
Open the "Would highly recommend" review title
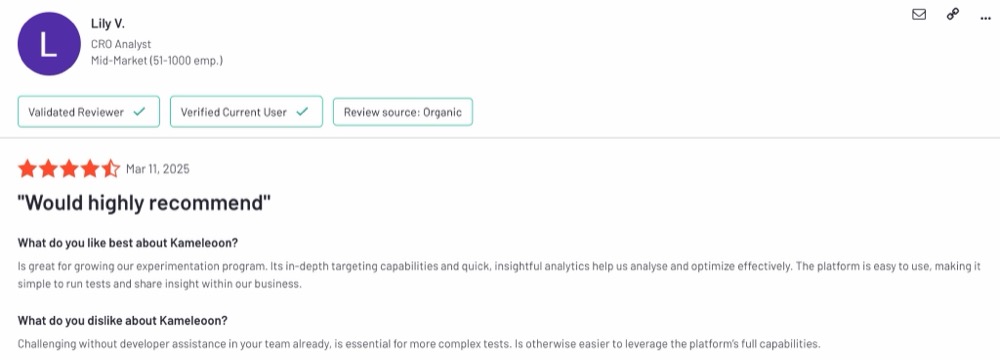tap(144, 204)
